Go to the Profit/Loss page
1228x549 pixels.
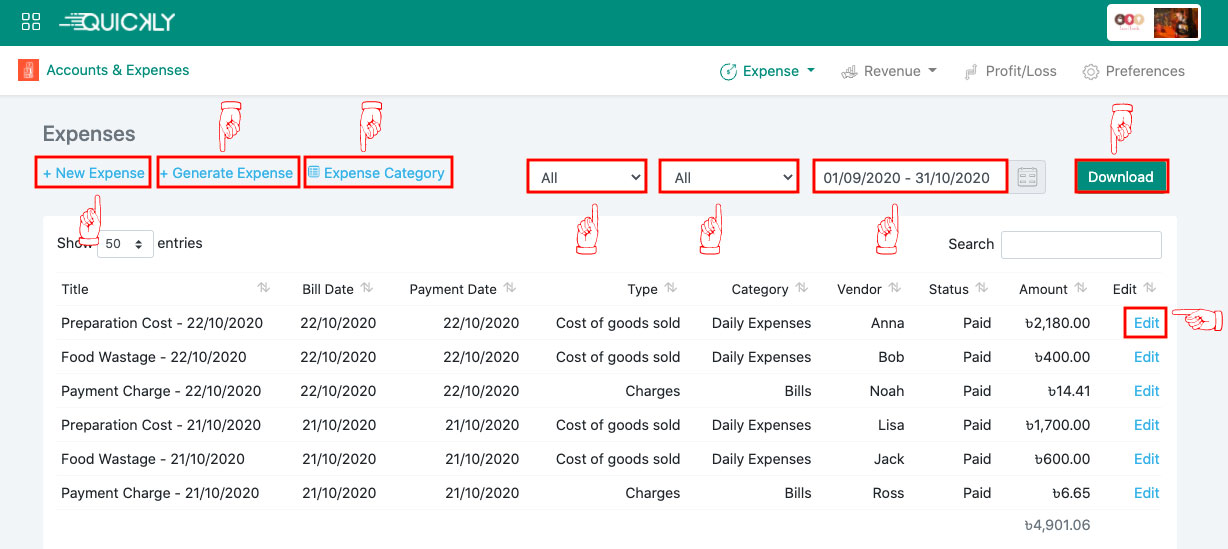coord(1009,71)
